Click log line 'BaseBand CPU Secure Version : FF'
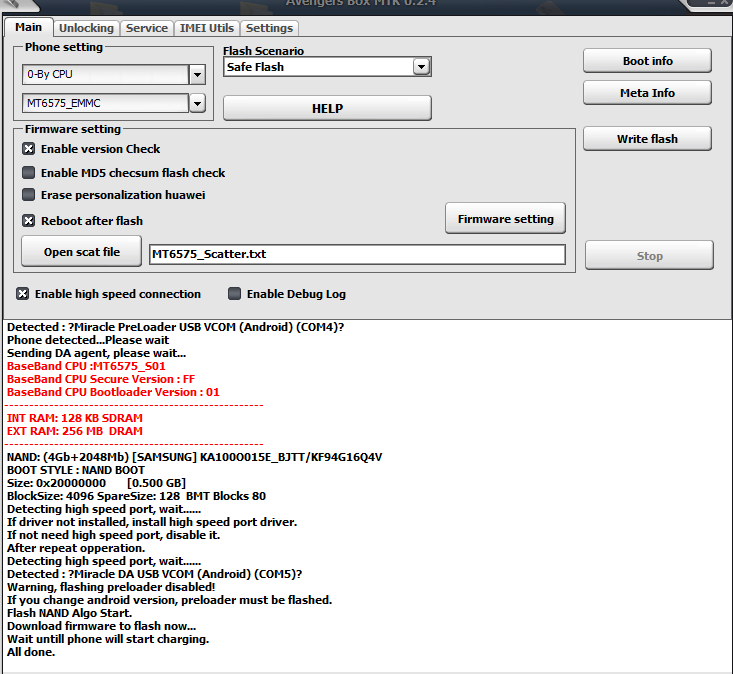 101,379
